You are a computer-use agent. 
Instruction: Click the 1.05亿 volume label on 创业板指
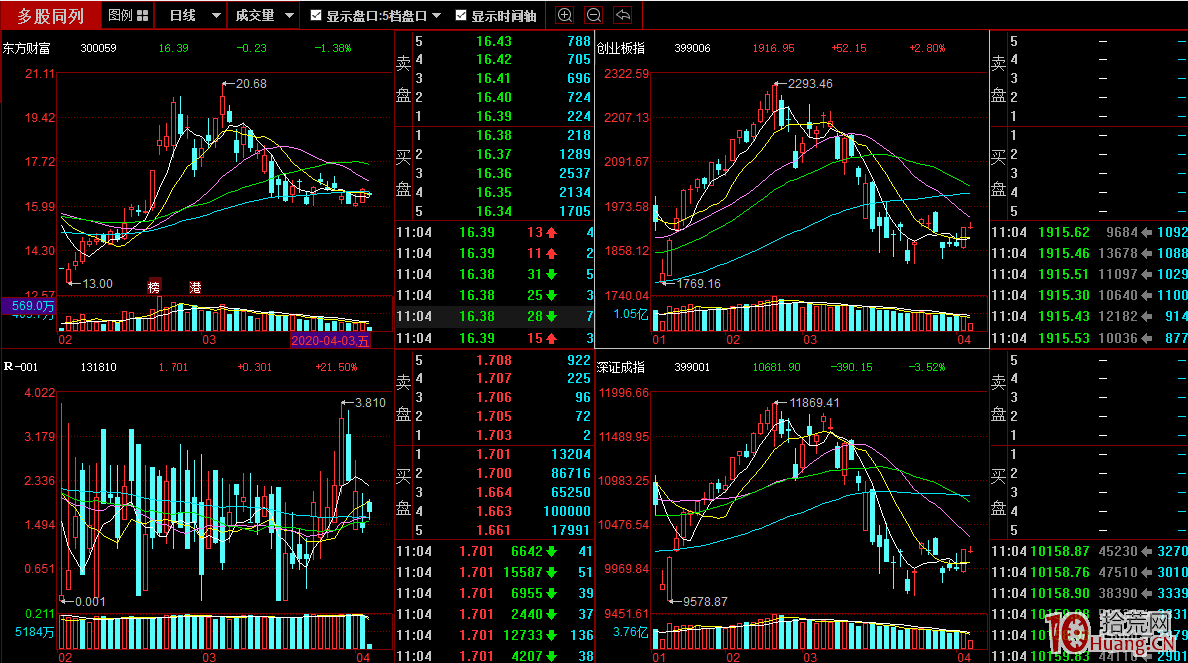point(630,314)
